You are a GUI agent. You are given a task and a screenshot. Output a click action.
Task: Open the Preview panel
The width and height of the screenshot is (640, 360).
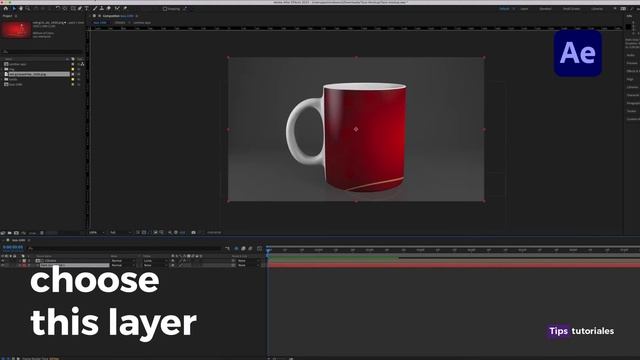coord(632,63)
